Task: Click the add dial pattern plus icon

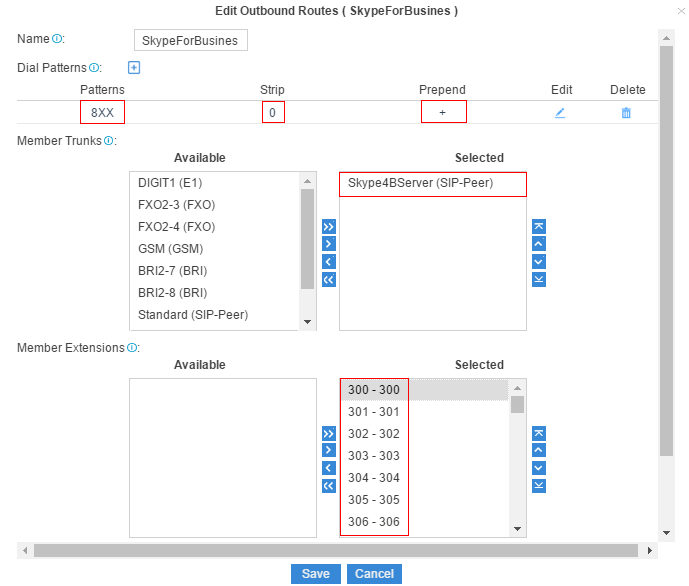Action: click(134, 68)
